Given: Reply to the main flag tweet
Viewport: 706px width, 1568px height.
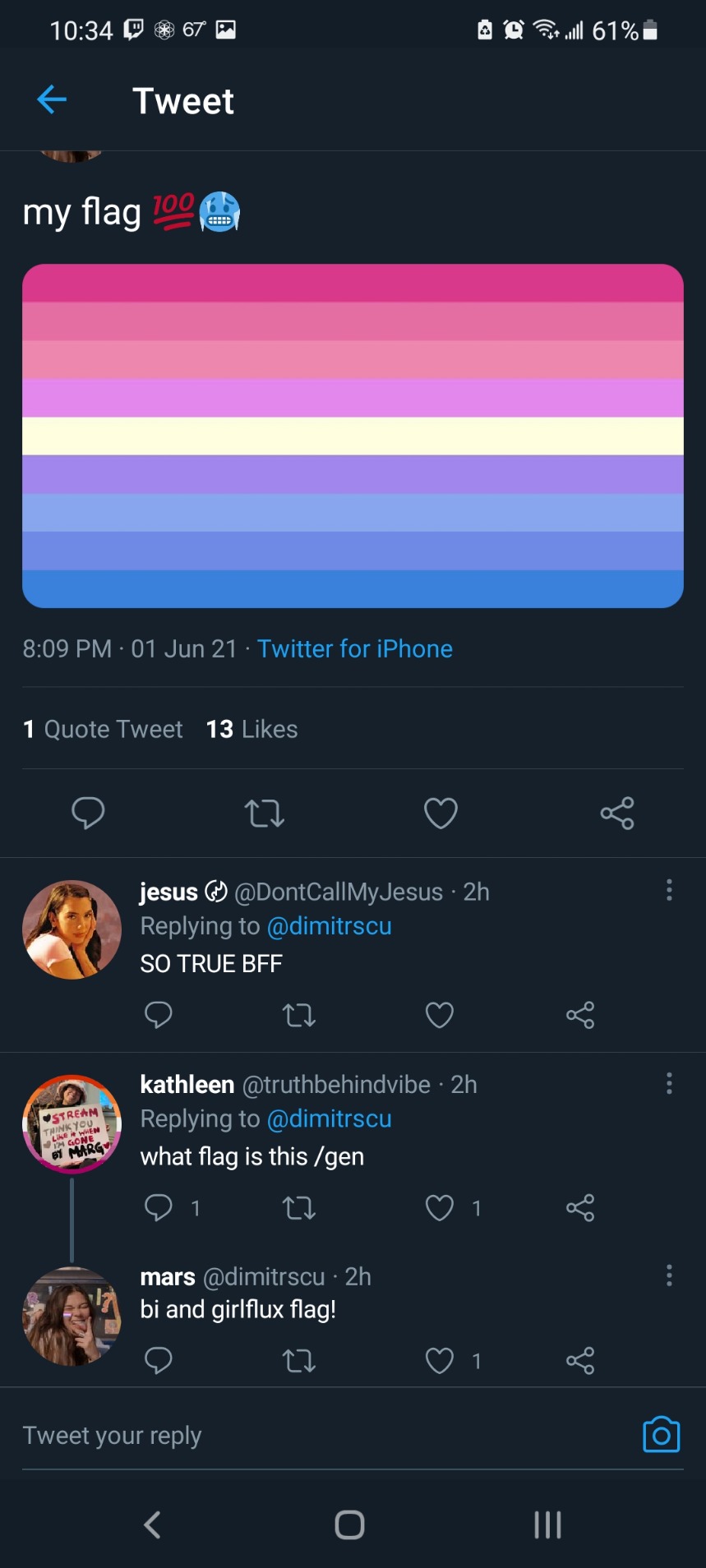Looking at the screenshot, I should tap(88, 813).
